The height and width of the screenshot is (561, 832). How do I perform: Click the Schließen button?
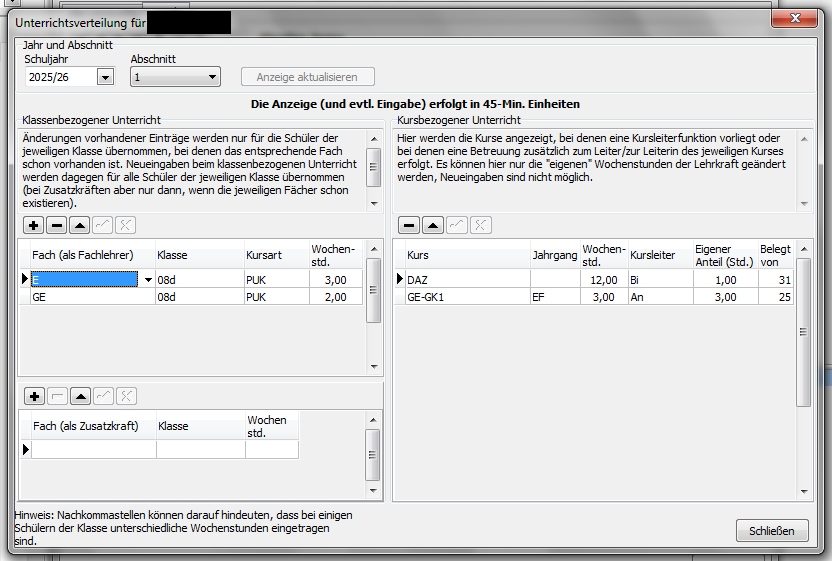click(x=772, y=531)
